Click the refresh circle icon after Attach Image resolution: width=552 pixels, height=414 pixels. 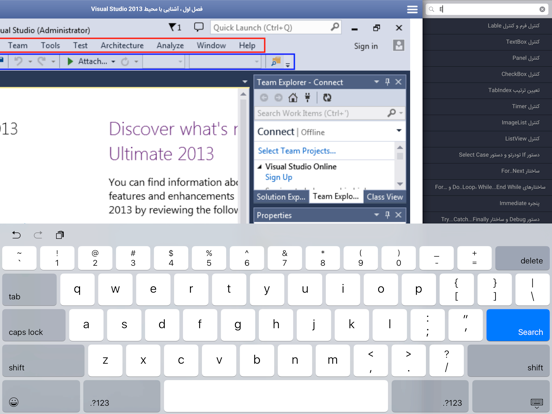click(x=125, y=62)
